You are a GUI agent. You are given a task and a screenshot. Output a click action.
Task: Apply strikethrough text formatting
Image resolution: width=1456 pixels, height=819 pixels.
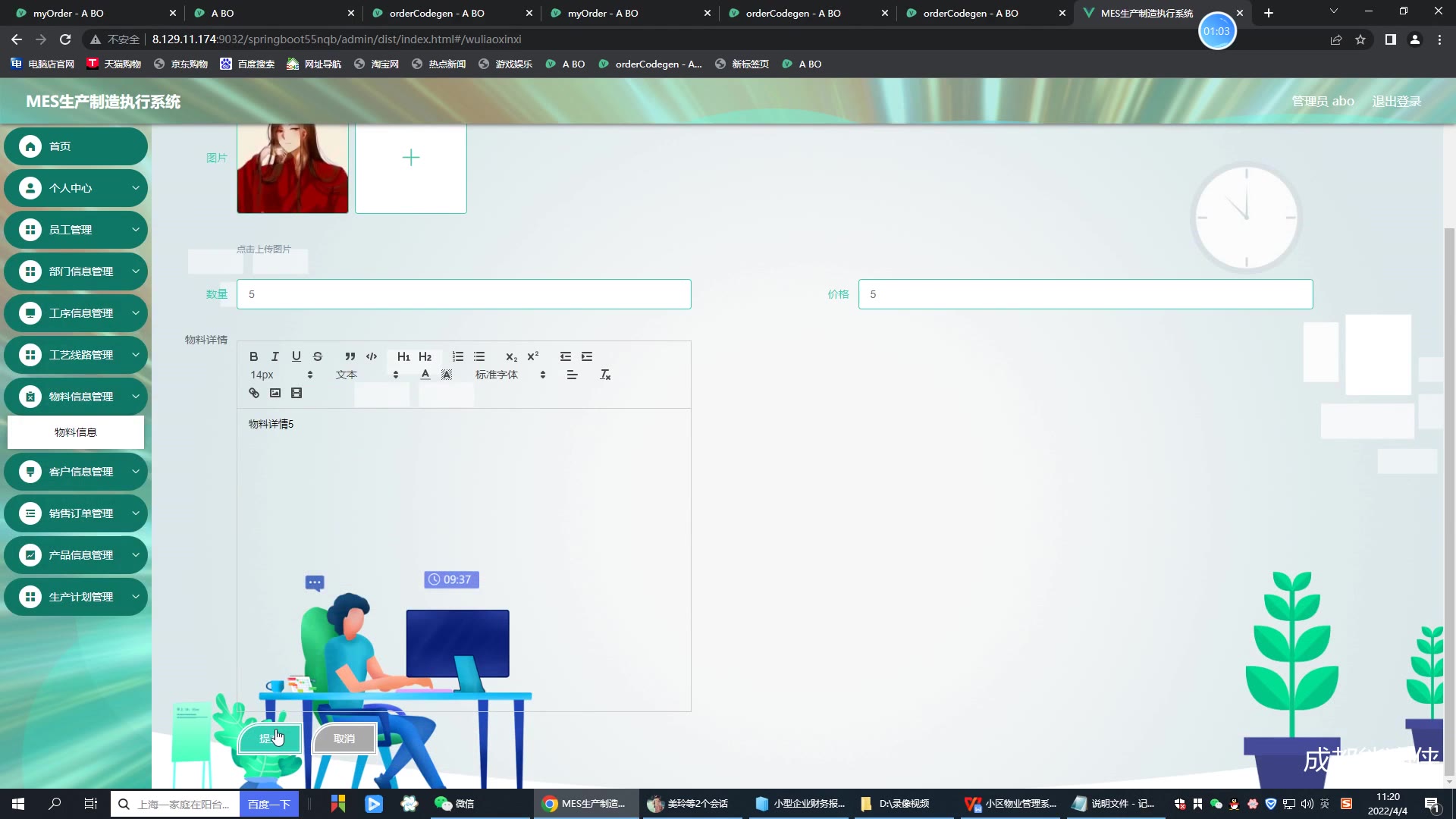pos(318,356)
